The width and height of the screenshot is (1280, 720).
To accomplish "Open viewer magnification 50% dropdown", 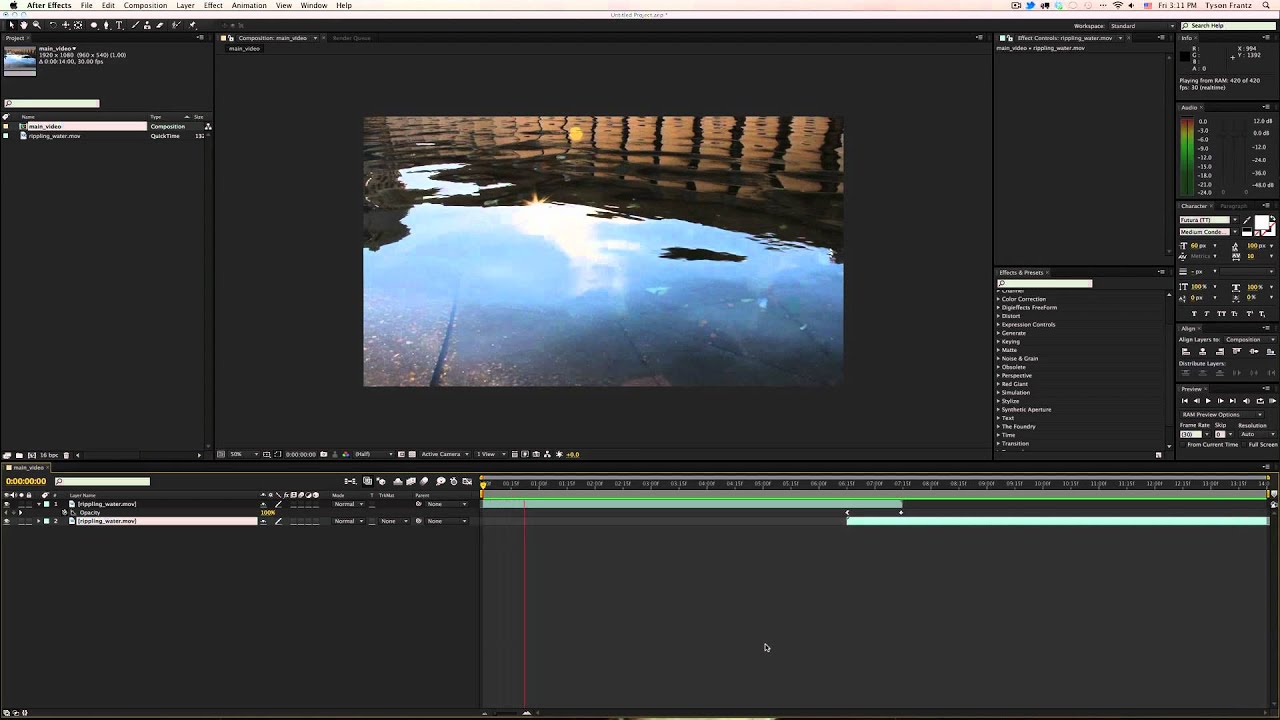I will [x=244, y=454].
